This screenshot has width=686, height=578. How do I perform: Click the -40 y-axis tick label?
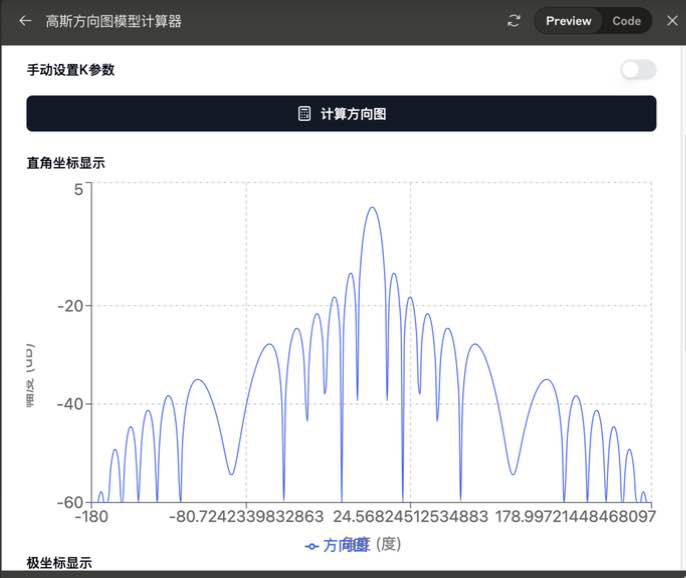coord(68,405)
